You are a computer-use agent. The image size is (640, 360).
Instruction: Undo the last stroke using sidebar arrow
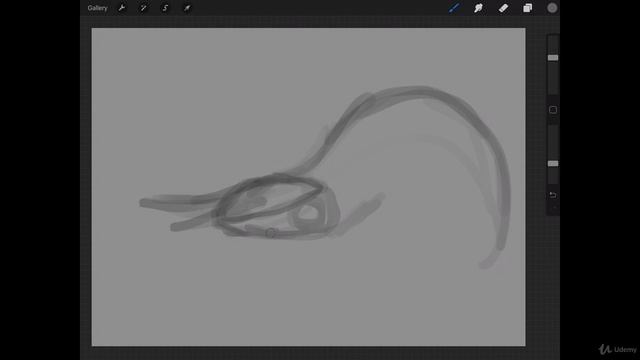pos(553,195)
